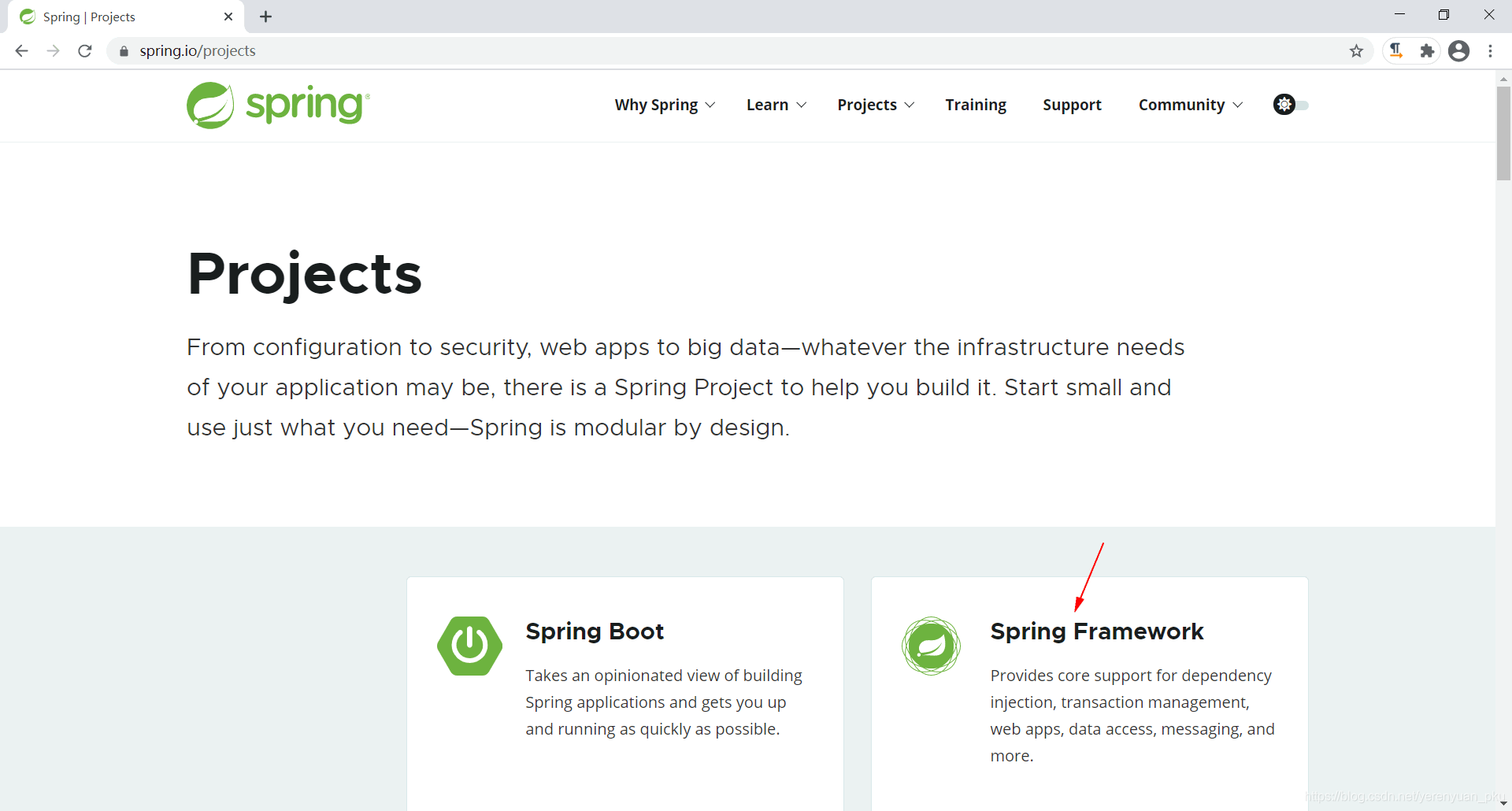The width and height of the screenshot is (1512, 811).
Task: Expand the Learn dropdown menu
Action: coord(776,105)
